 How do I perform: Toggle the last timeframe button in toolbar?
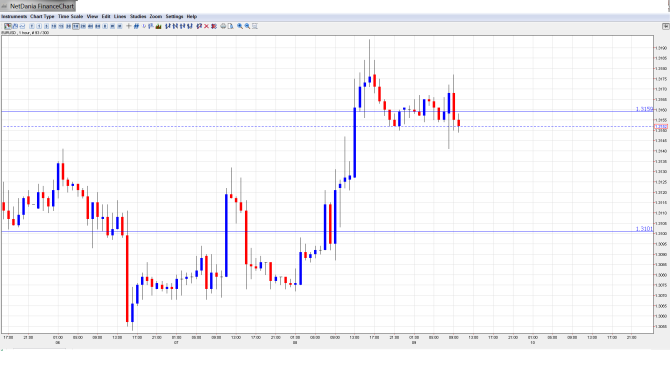coord(120,26)
